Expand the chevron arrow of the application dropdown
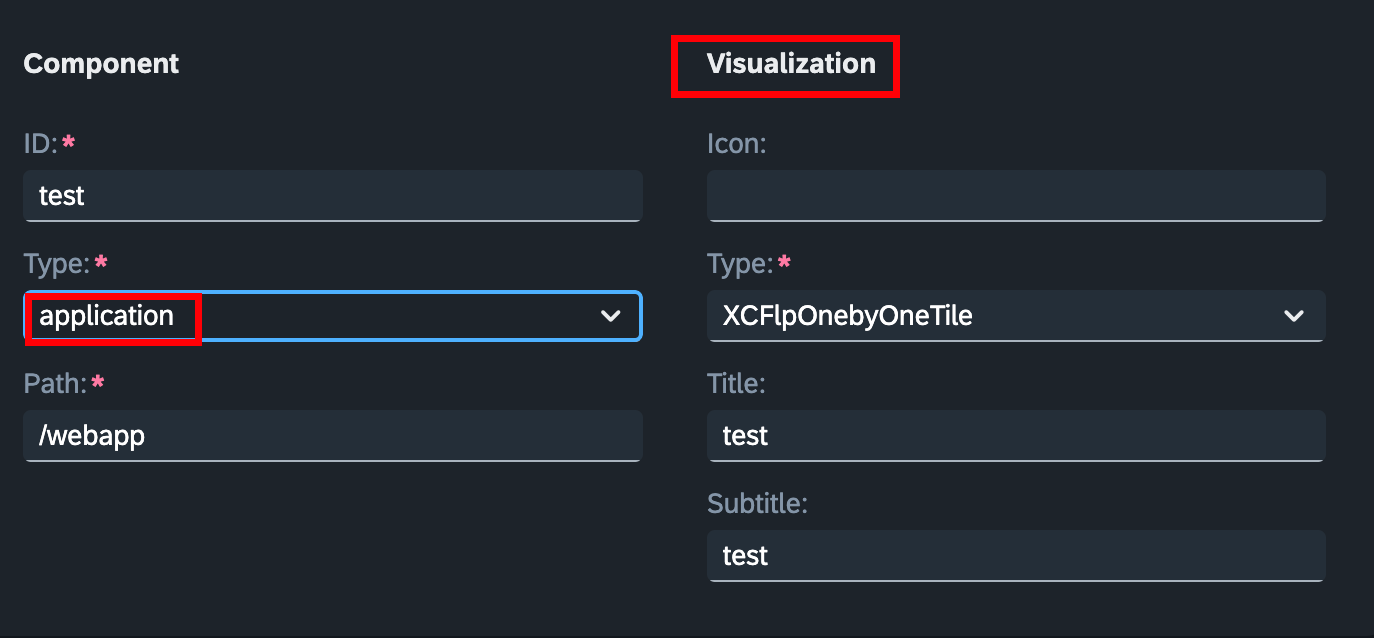The height and width of the screenshot is (638, 1374). [x=610, y=316]
